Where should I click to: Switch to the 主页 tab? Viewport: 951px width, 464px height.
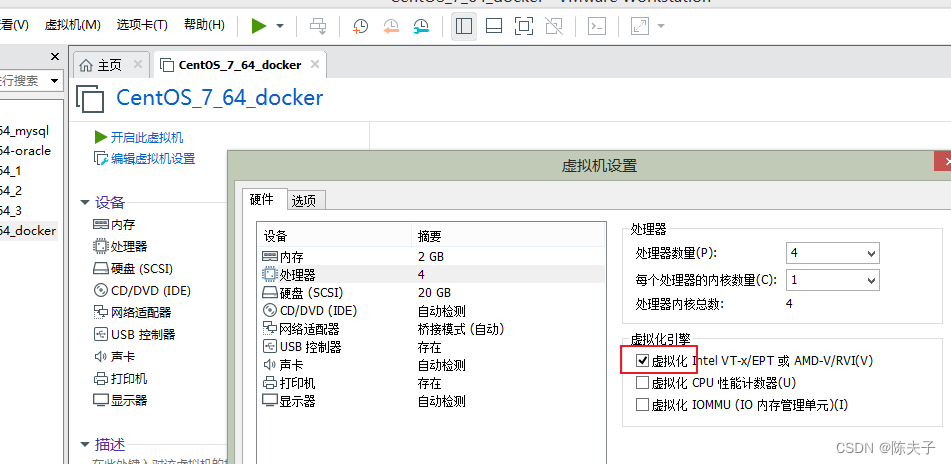(x=110, y=65)
